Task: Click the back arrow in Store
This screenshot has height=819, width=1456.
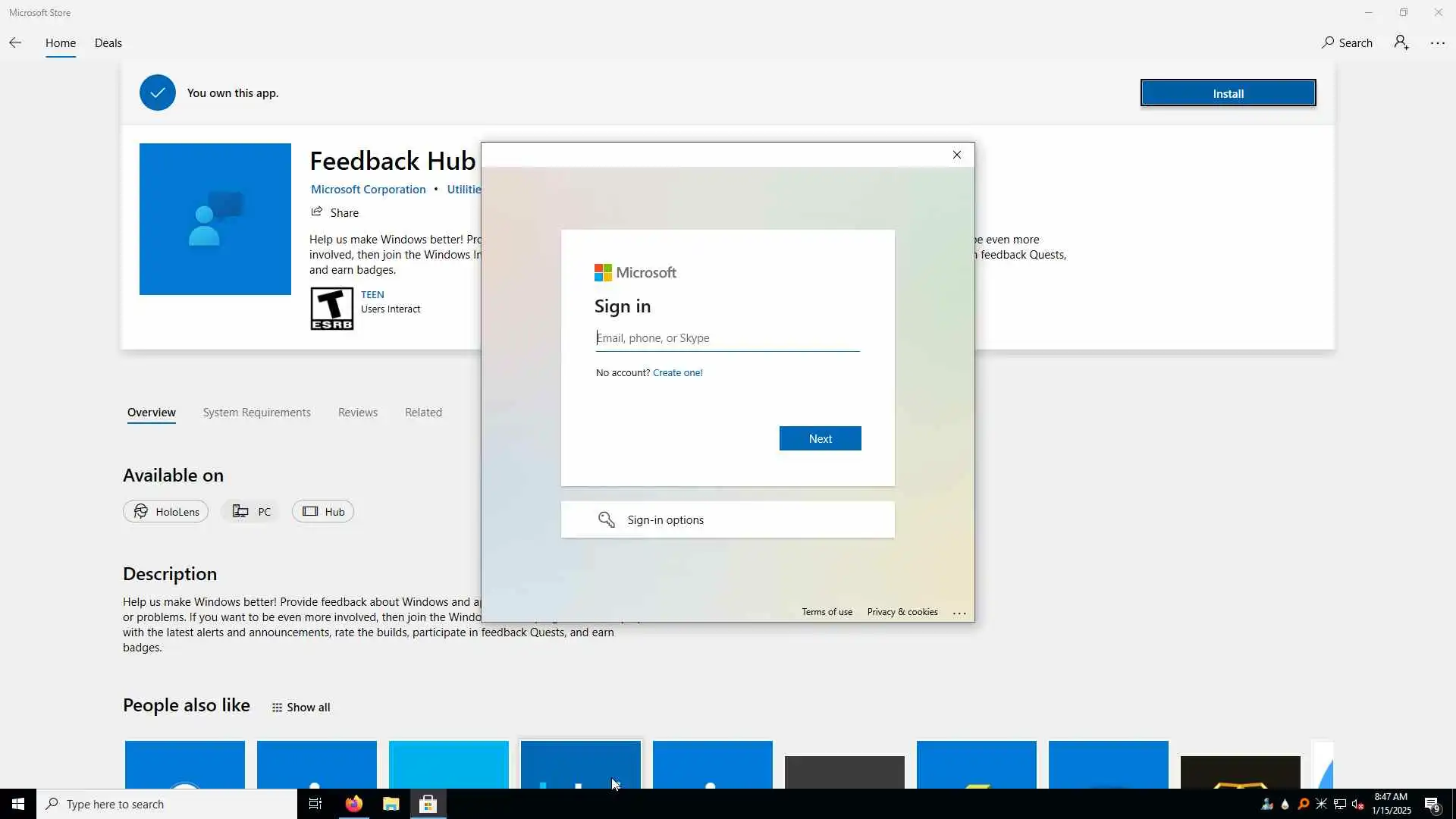Action: click(15, 42)
